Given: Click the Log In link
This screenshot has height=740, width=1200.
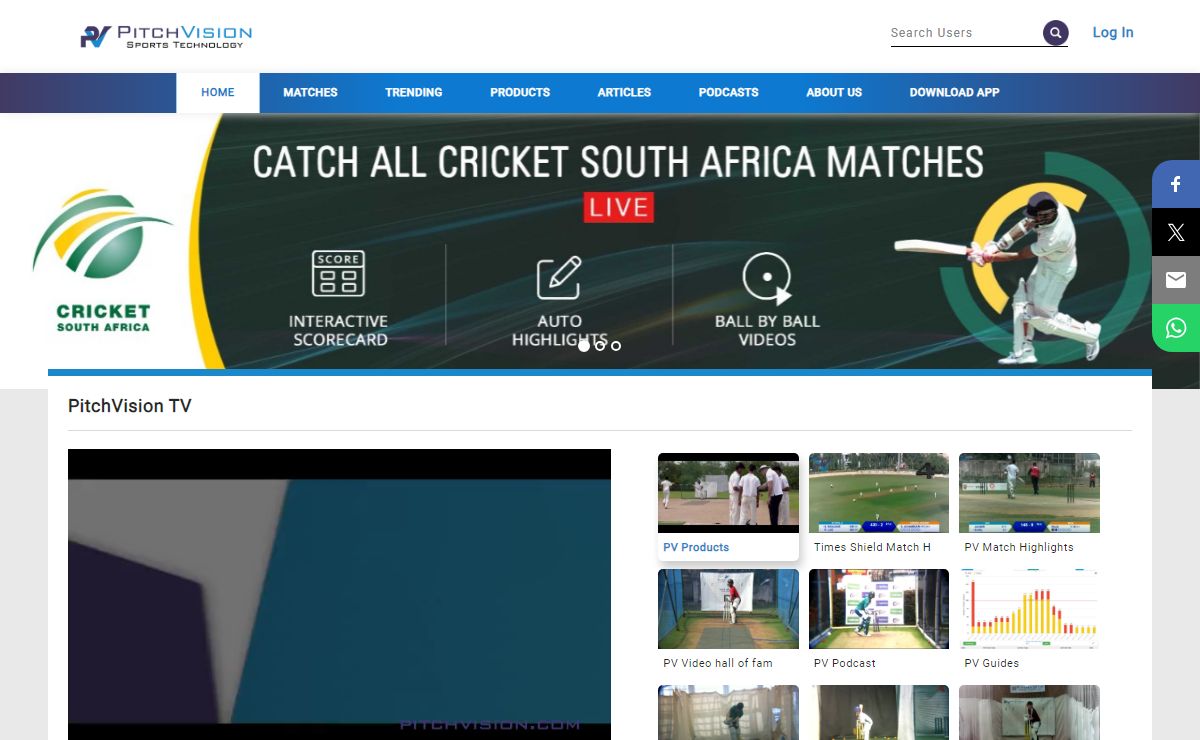Looking at the screenshot, I should (1113, 33).
